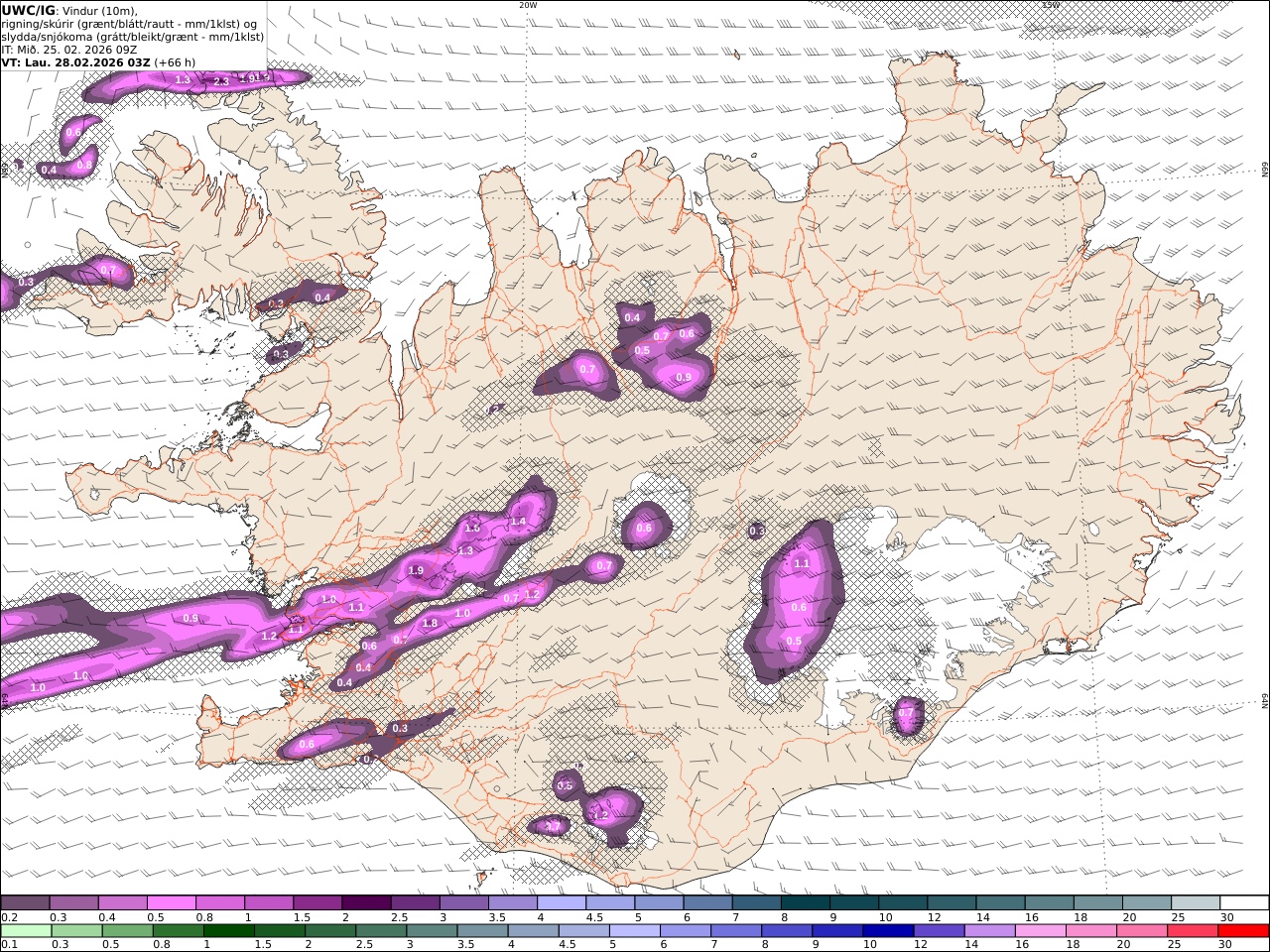The height and width of the screenshot is (952, 1270).
Task: Select the 0.2–0.3 swatch in upper snow legend
Action: pyautogui.click(x=25, y=903)
